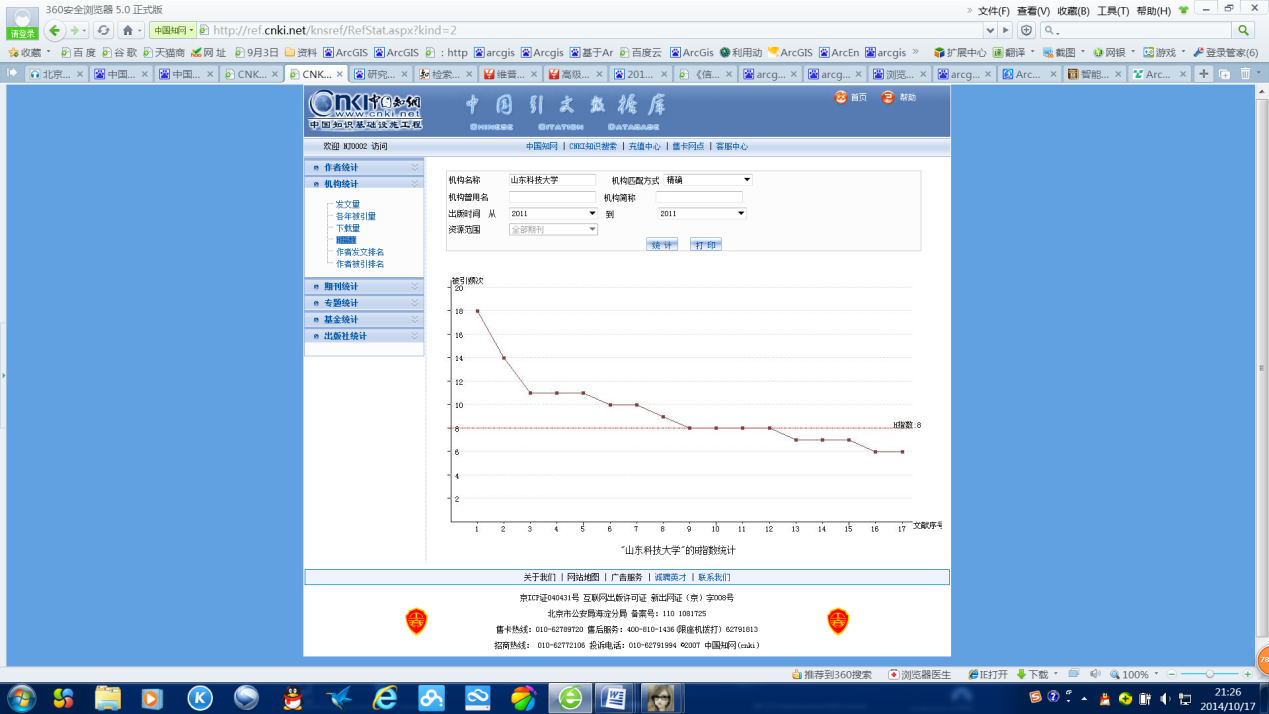1269x714 pixels.
Task: Click the 首页 home icon on CNKI header
Action: (x=840, y=97)
